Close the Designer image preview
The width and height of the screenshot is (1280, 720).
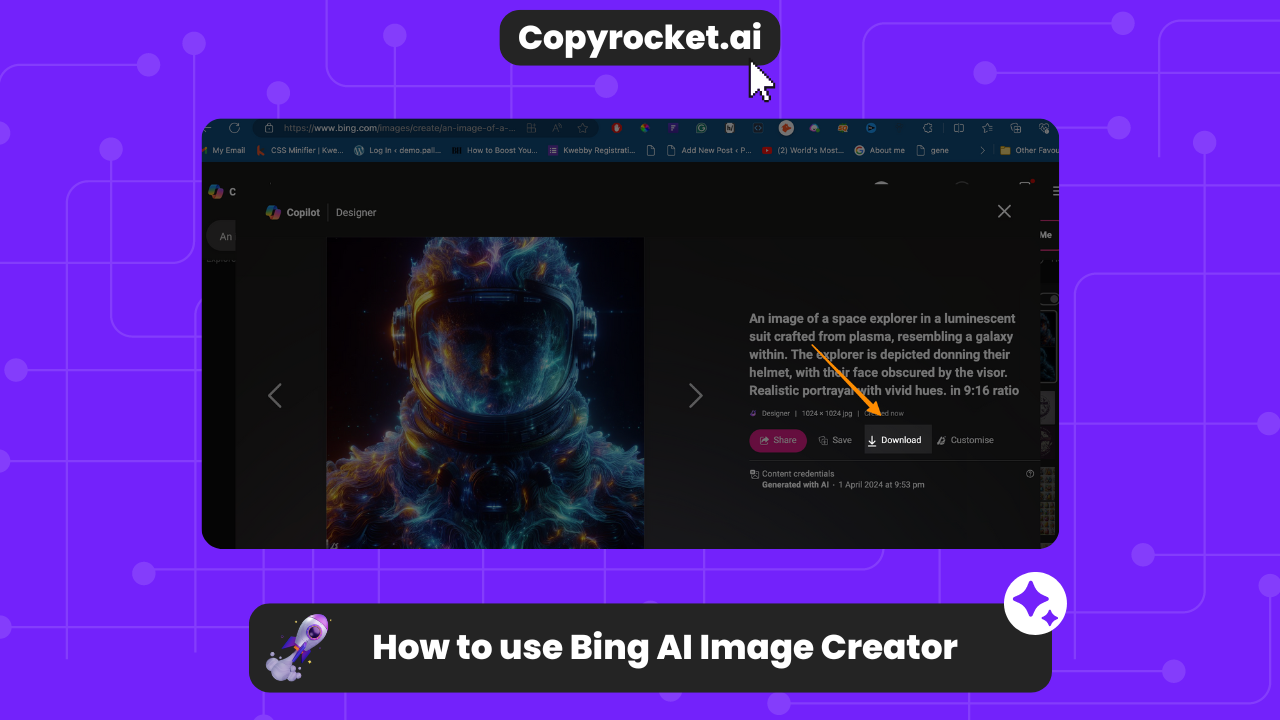point(1004,211)
